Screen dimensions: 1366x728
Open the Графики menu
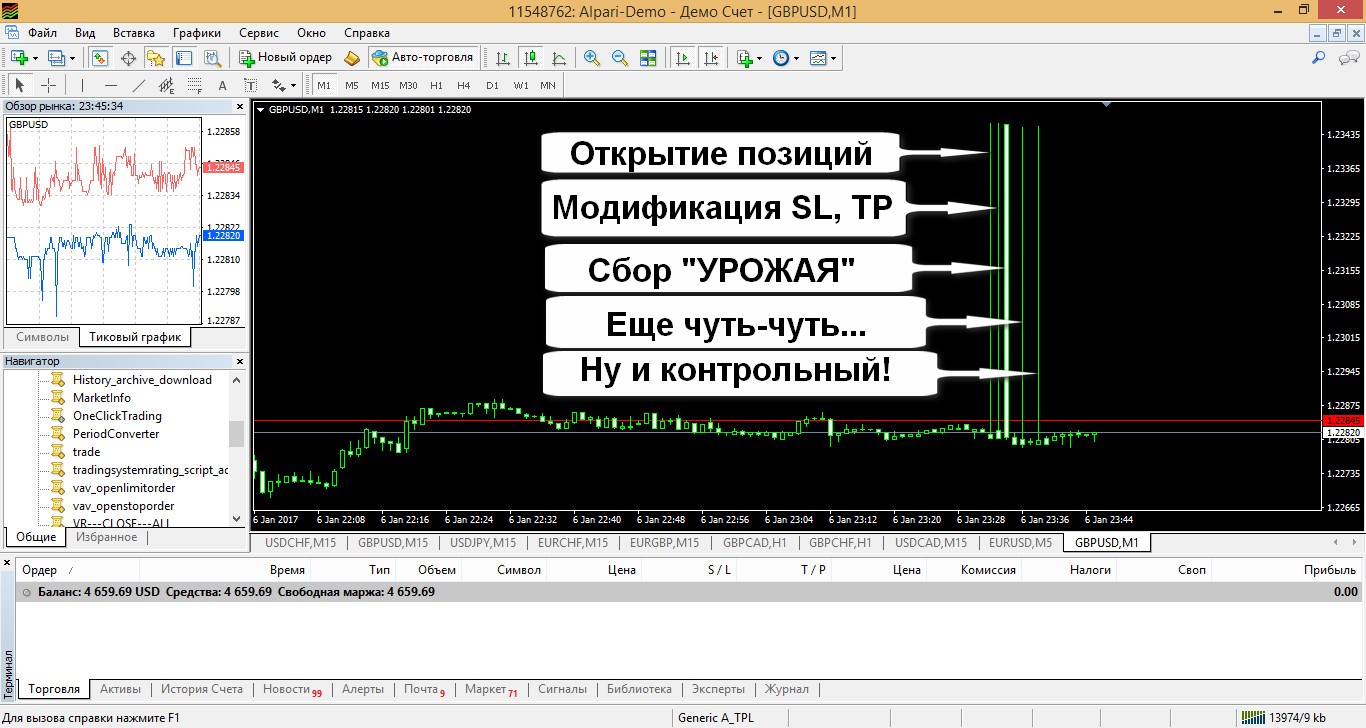click(x=196, y=33)
